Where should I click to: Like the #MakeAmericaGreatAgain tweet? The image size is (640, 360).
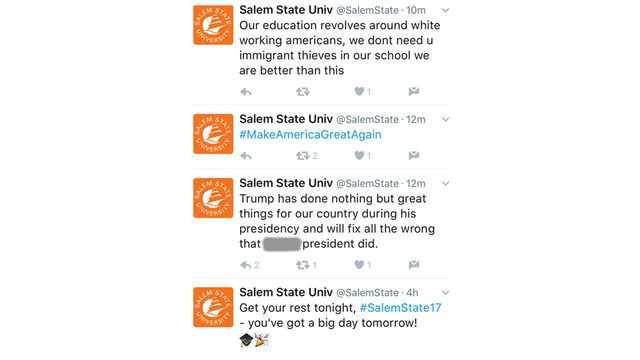click(x=359, y=156)
